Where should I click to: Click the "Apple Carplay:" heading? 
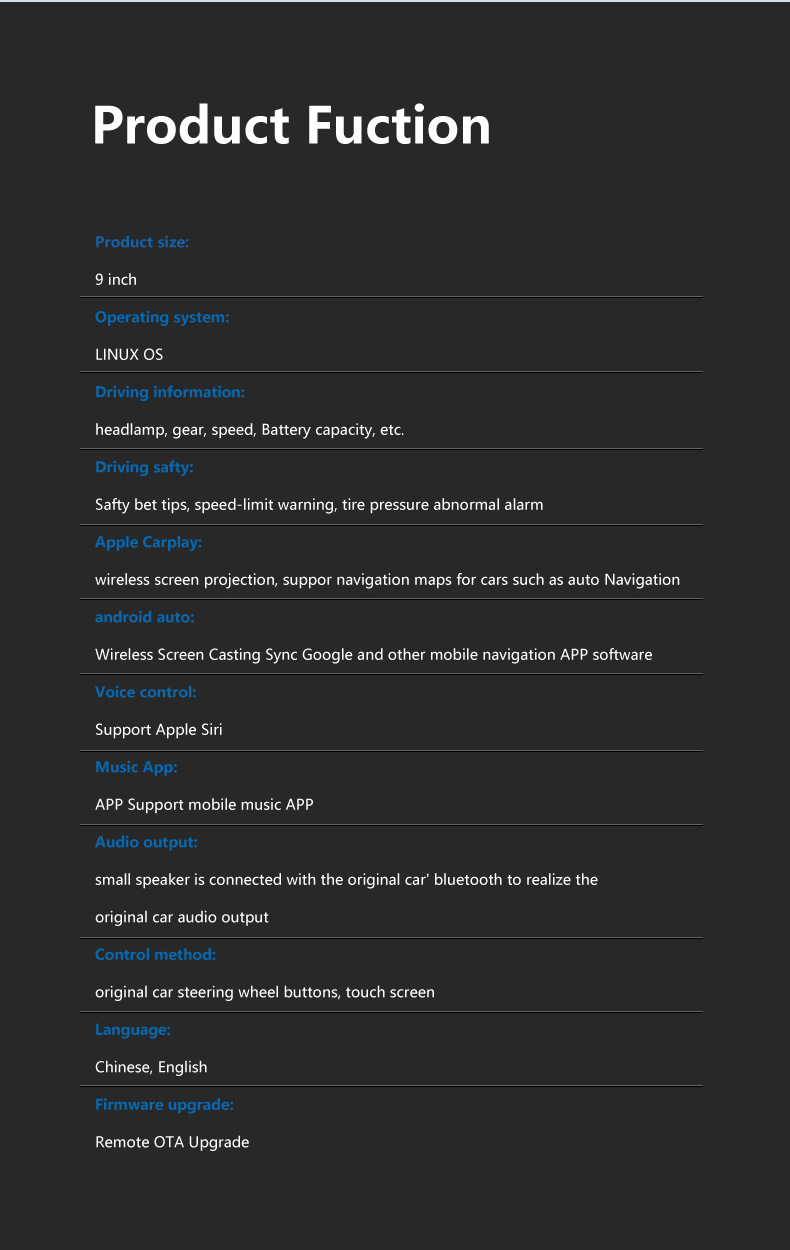148,542
